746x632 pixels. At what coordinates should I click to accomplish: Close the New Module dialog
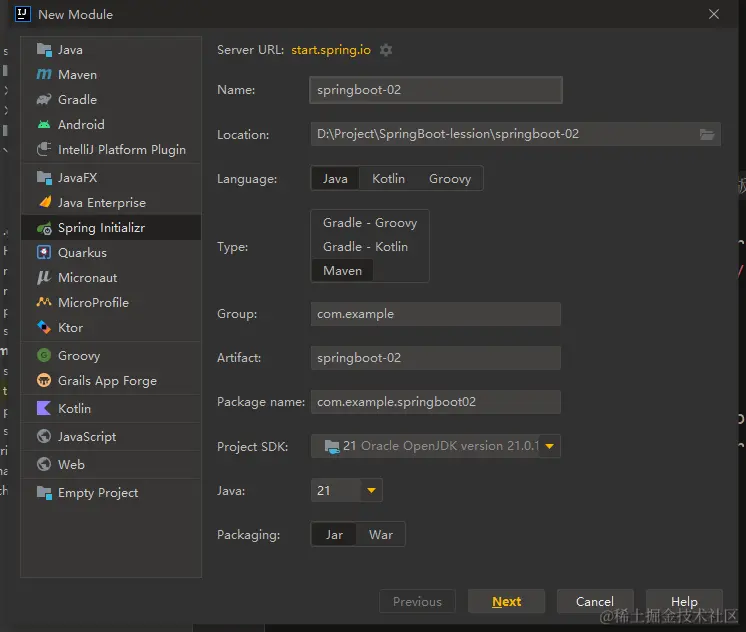pyautogui.click(x=714, y=14)
